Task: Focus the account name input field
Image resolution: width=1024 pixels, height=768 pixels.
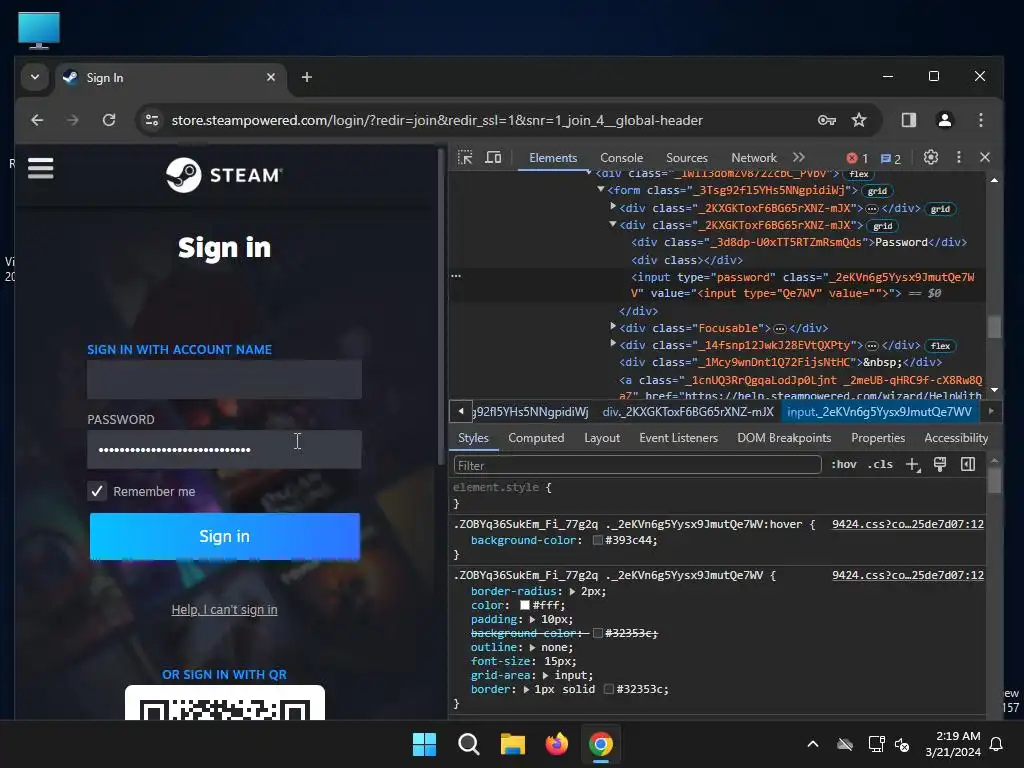Action: tap(224, 379)
